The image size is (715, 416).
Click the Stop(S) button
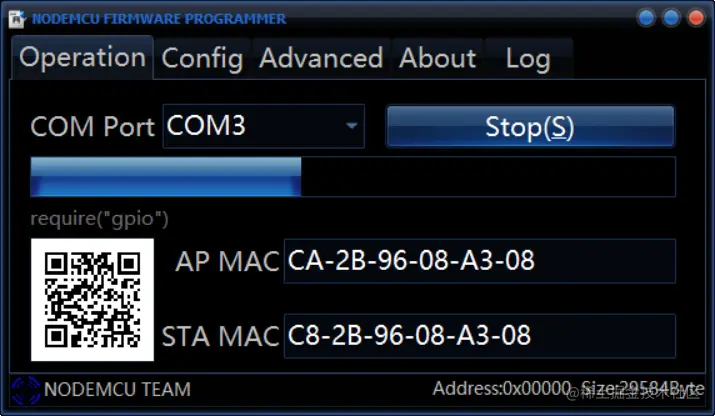[x=530, y=126]
